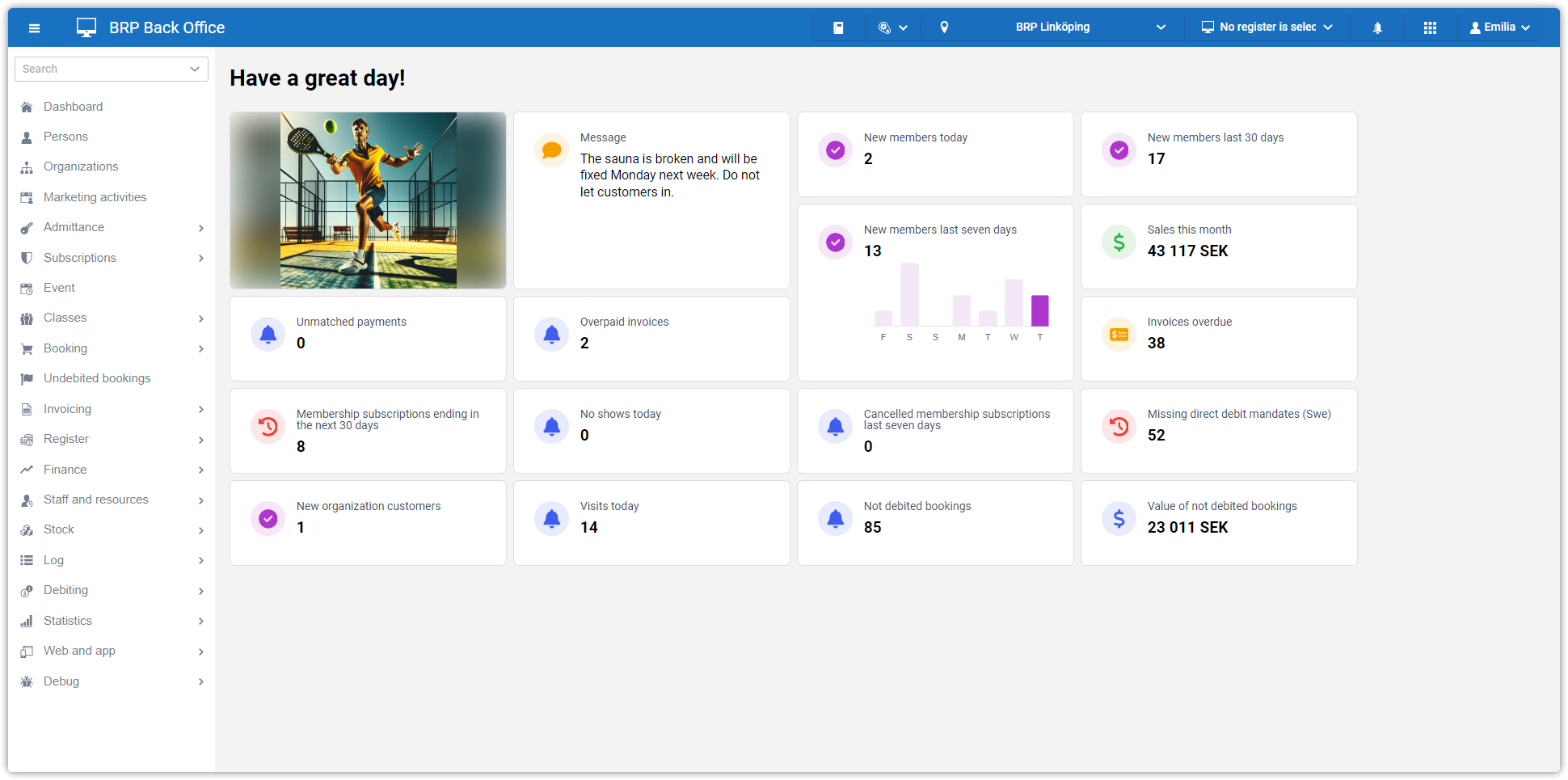
Task: Click the hamburger menu icon
Action: click(34, 28)
